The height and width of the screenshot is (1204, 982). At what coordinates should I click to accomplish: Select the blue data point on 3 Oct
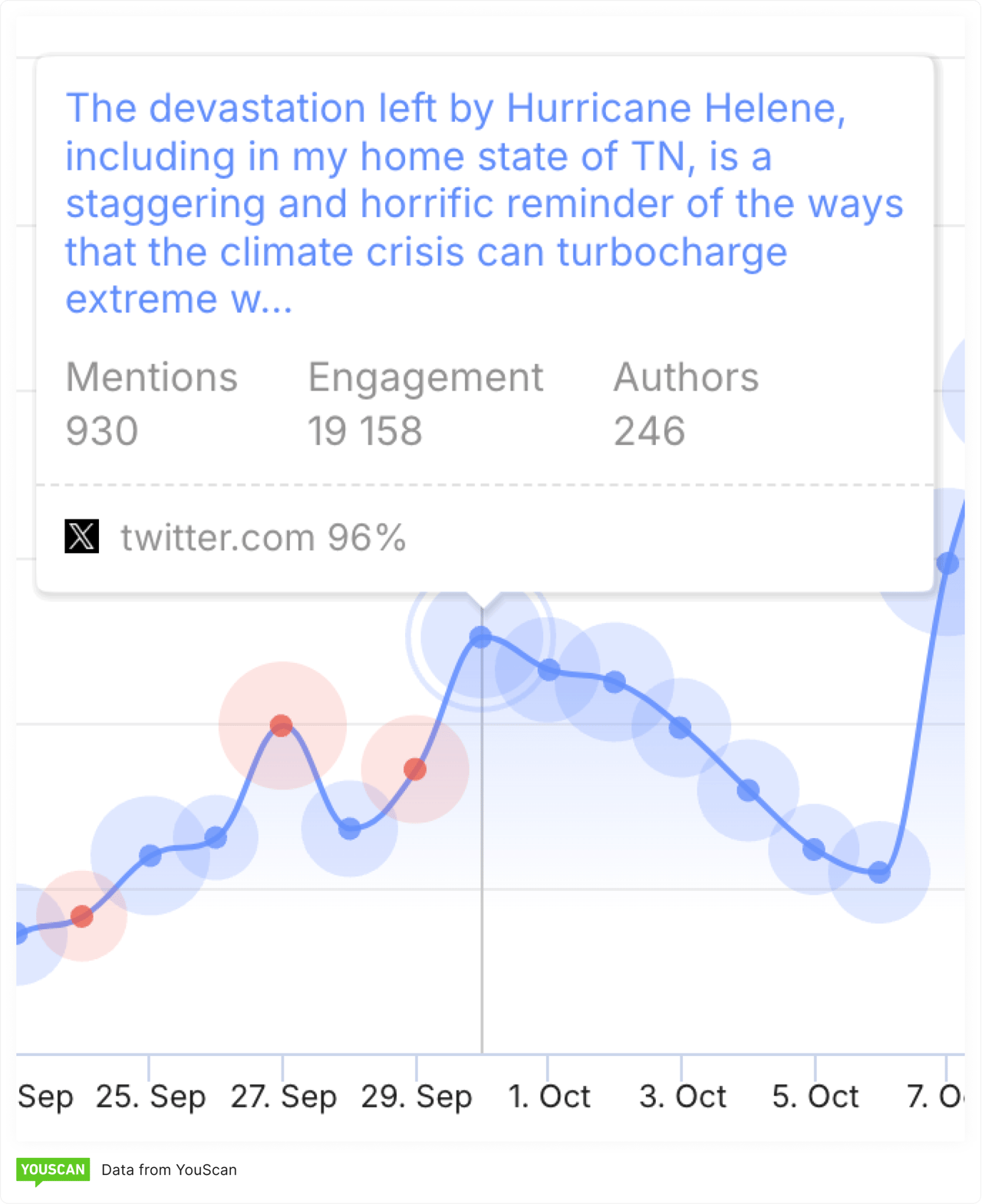[x=680, y=727]
